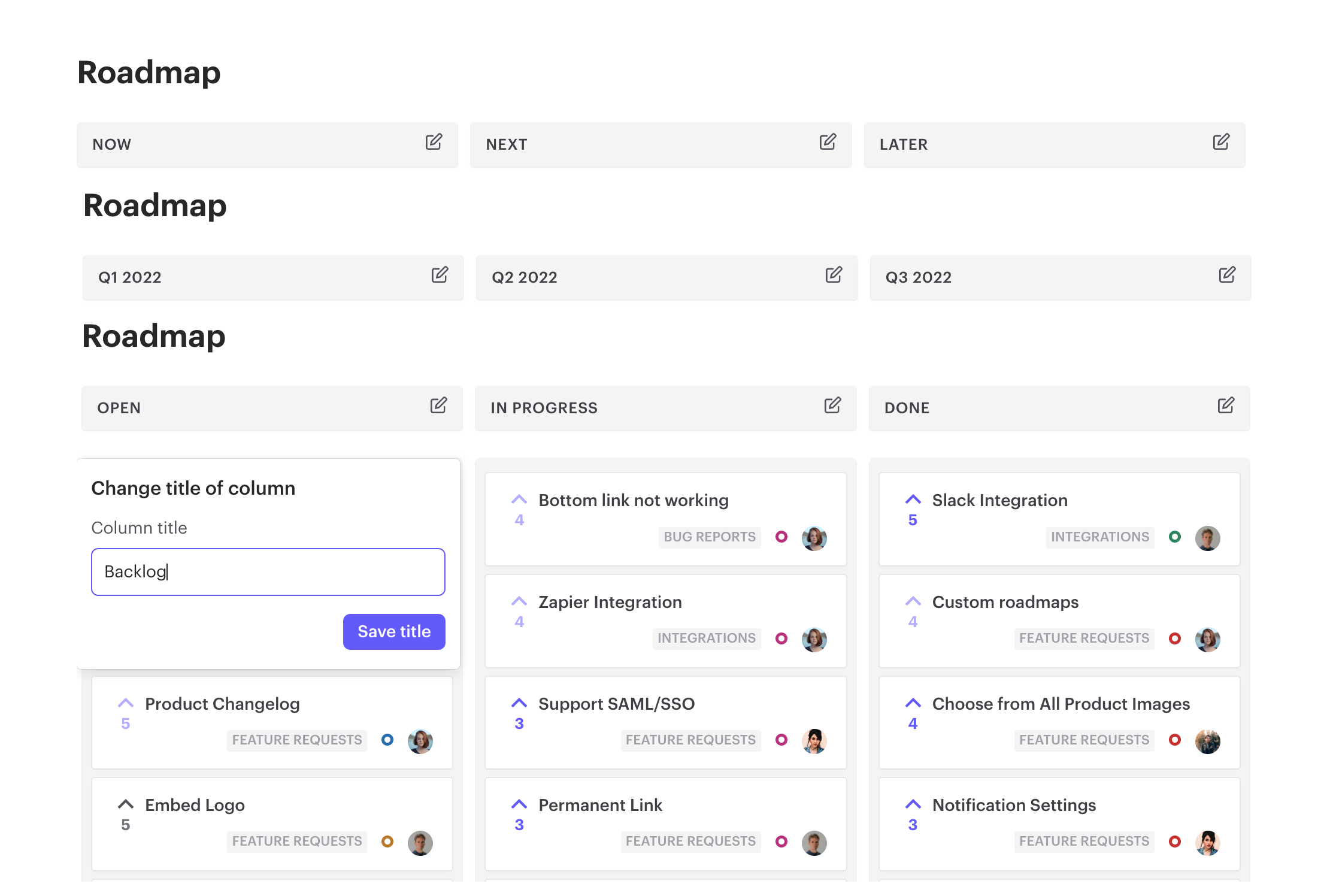The height and width of the screenshot is (896, 1327).
Task: Open assignee avatar on Bottom link card
Action: click(814, 538)
